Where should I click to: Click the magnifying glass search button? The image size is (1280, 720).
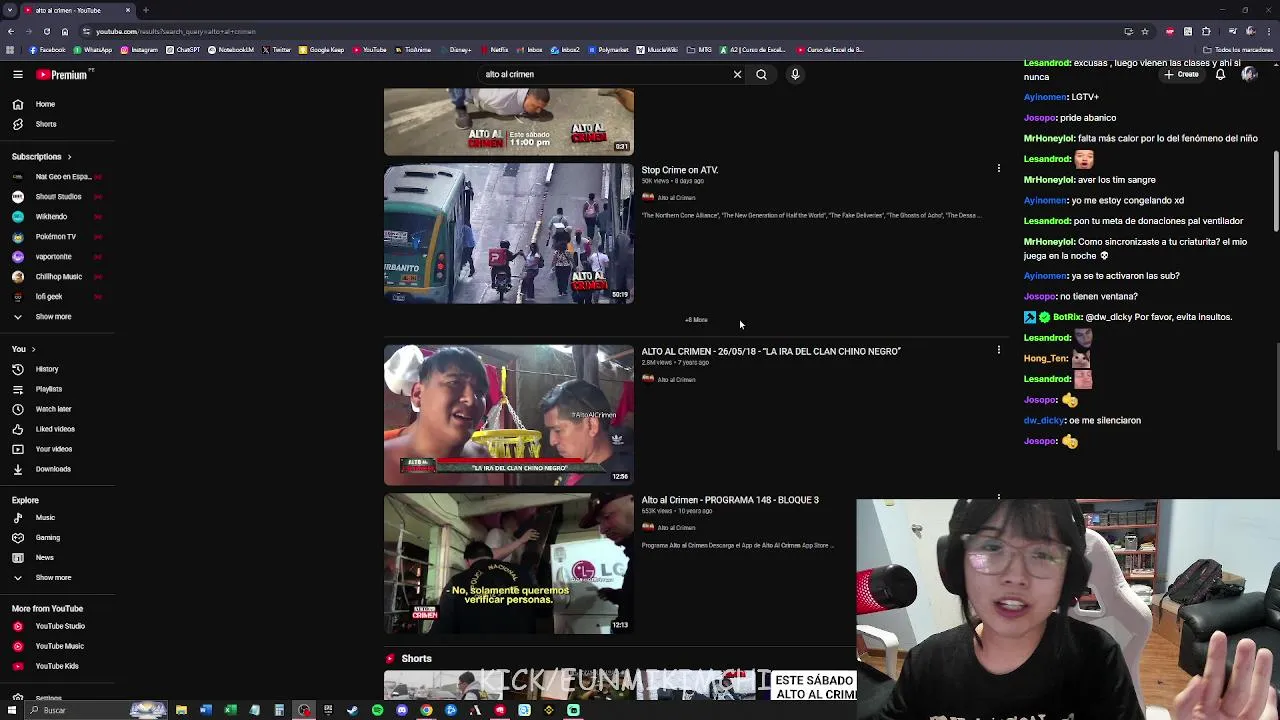tap(761, 74)
